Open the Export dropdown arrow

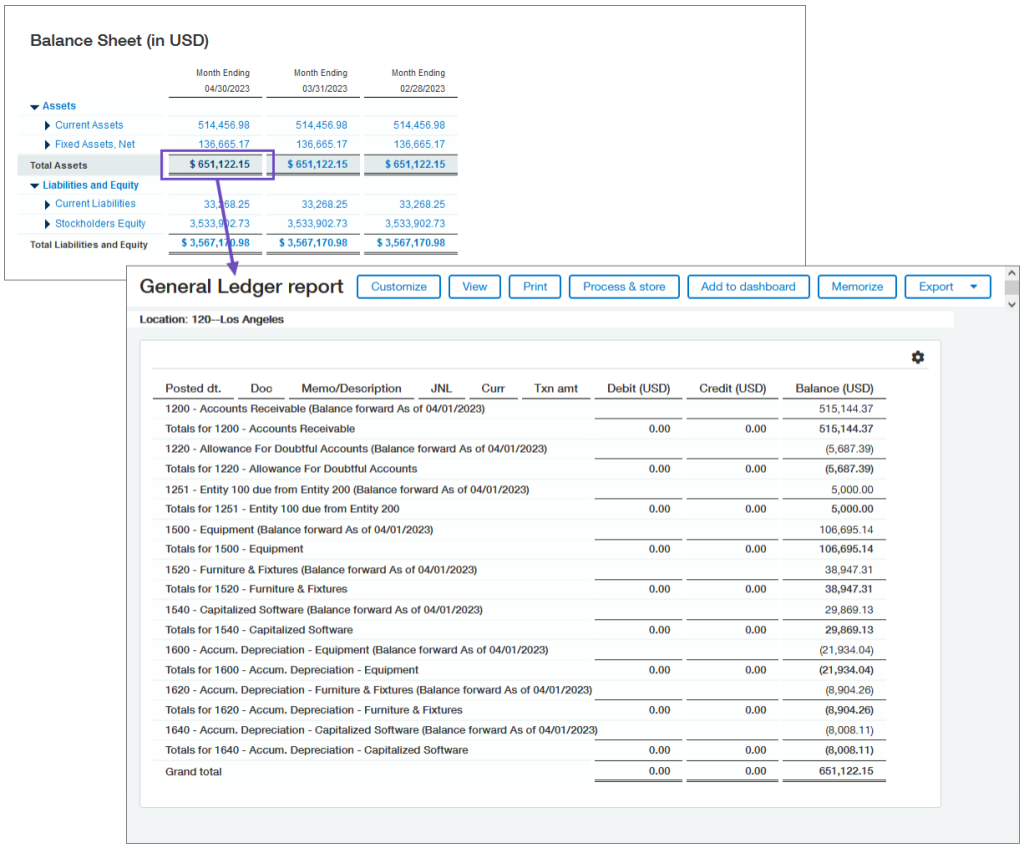click(x=973, y=286)
